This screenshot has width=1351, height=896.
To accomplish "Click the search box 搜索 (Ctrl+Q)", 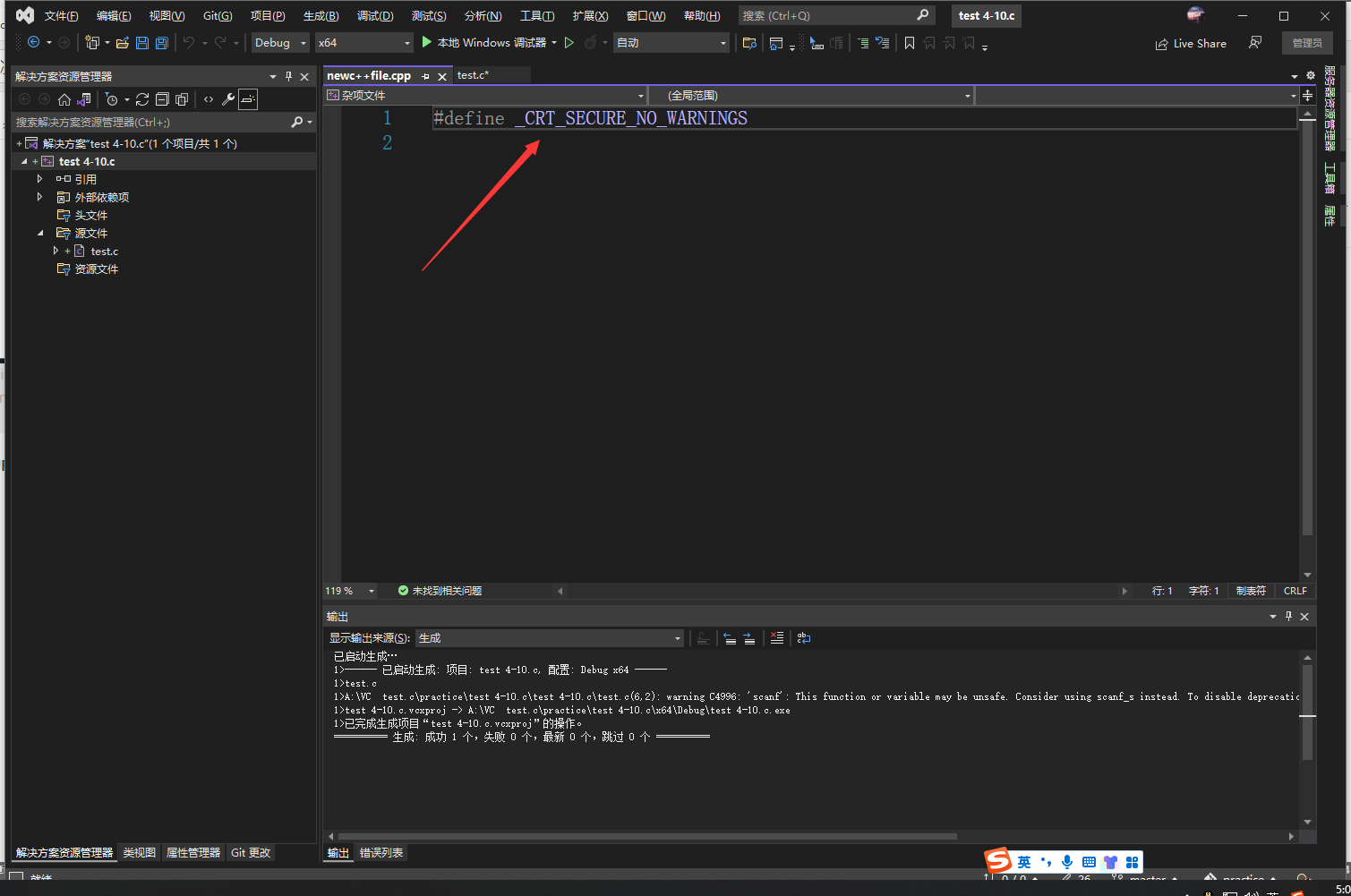I will (x=836, y=16).
